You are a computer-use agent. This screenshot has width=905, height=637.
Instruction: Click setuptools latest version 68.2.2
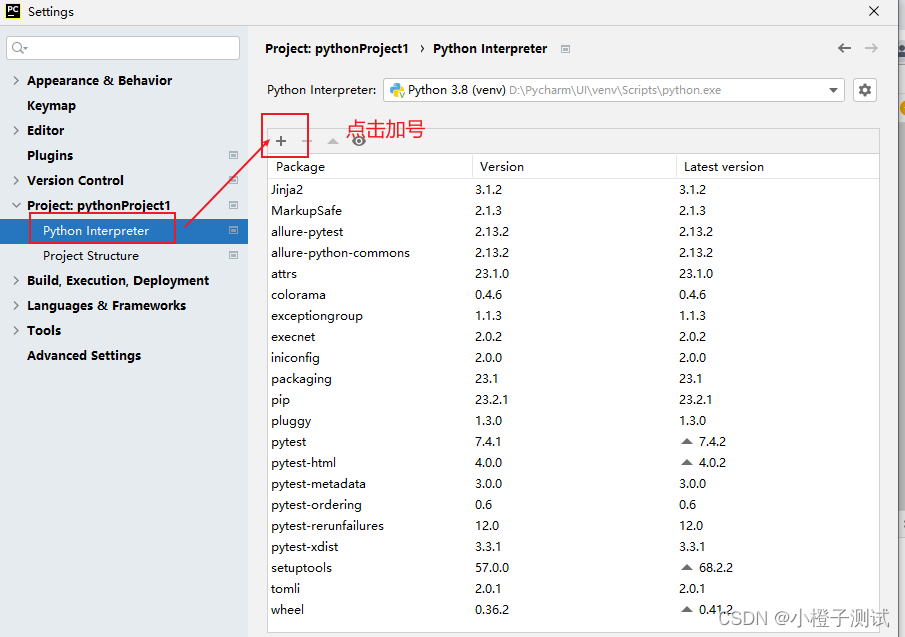[716, 568]
